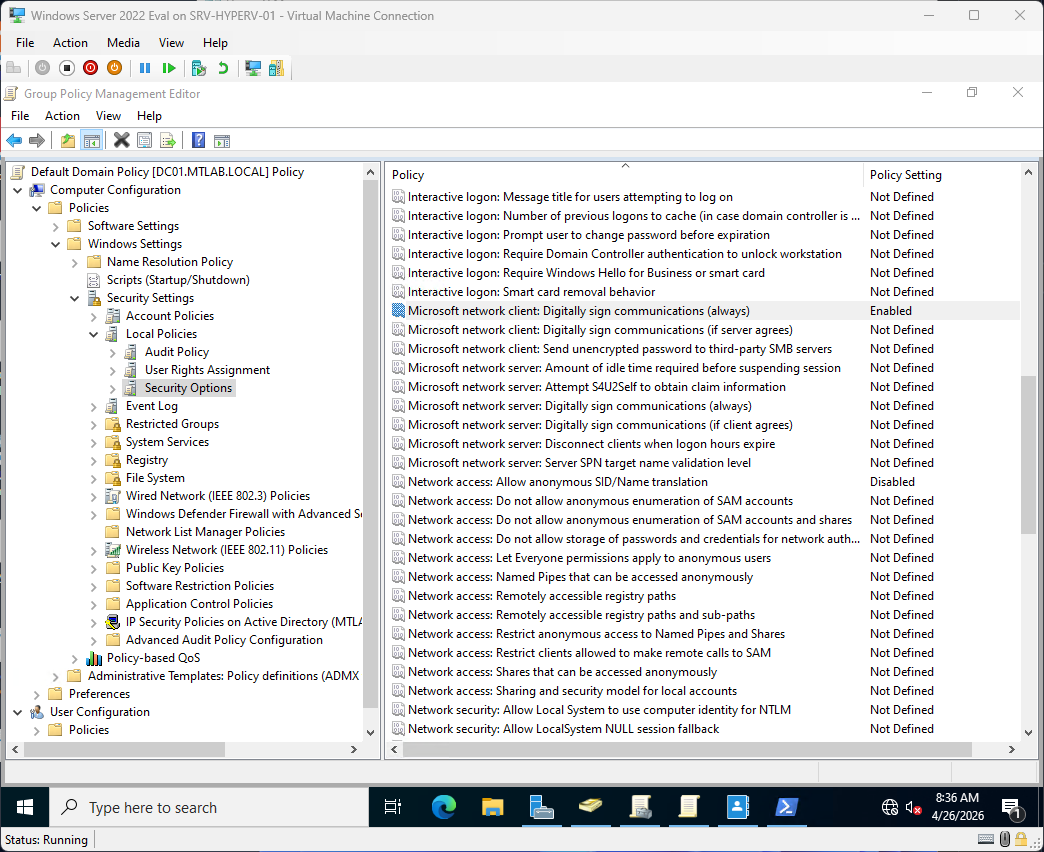Click the Type here to search box
The height and width of the screenshot is (852, 1044).
tap(209, 807)
